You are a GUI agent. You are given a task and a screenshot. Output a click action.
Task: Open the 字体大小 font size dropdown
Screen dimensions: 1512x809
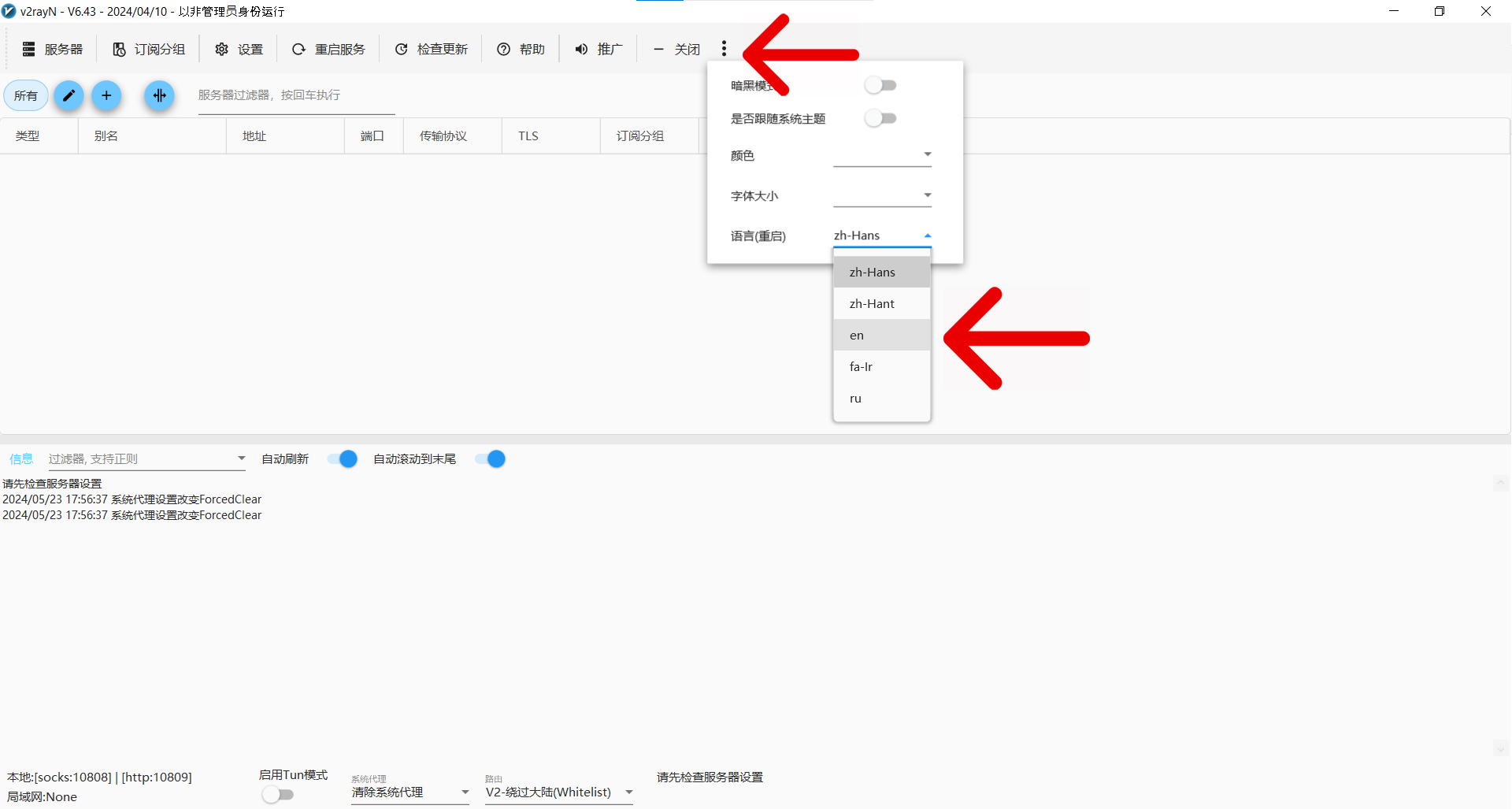(x=882, y=195)
